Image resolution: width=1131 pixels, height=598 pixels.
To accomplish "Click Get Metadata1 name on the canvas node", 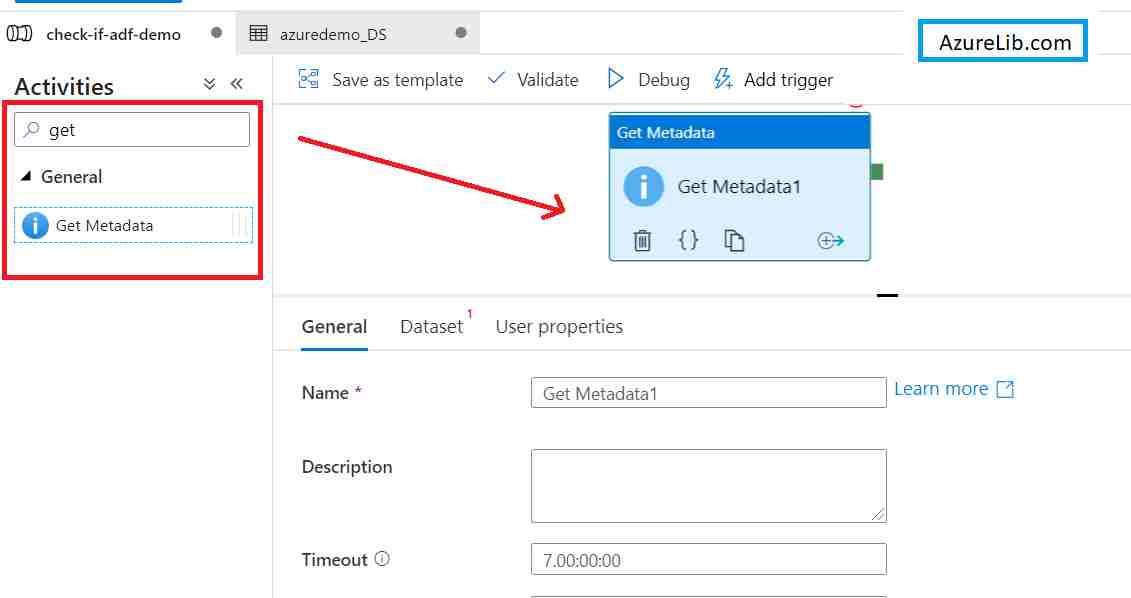I will coord(739,187).
